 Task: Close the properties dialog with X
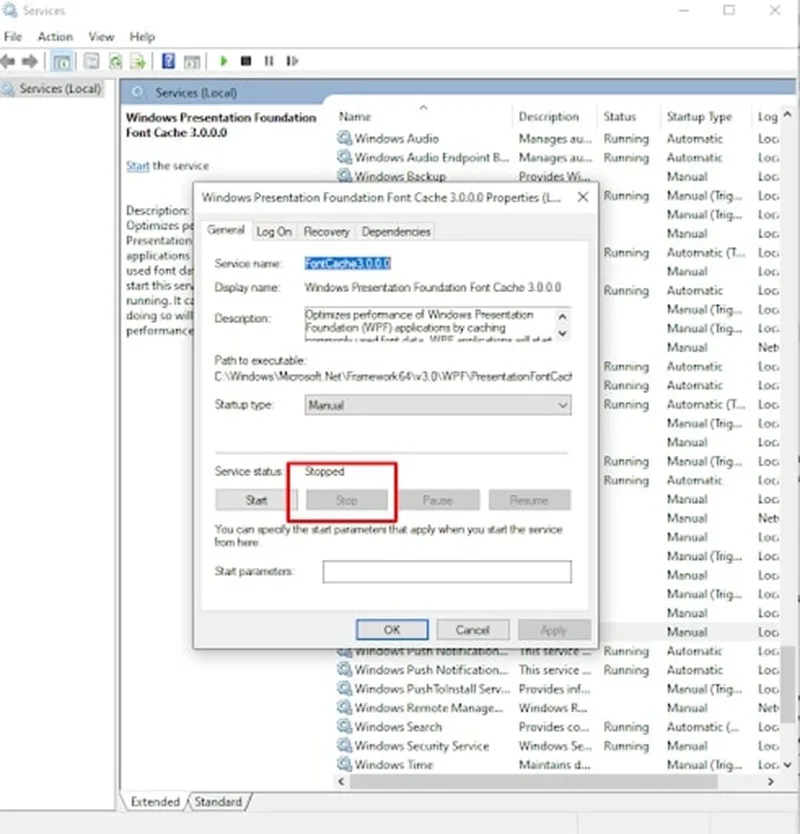pos(583,197)
